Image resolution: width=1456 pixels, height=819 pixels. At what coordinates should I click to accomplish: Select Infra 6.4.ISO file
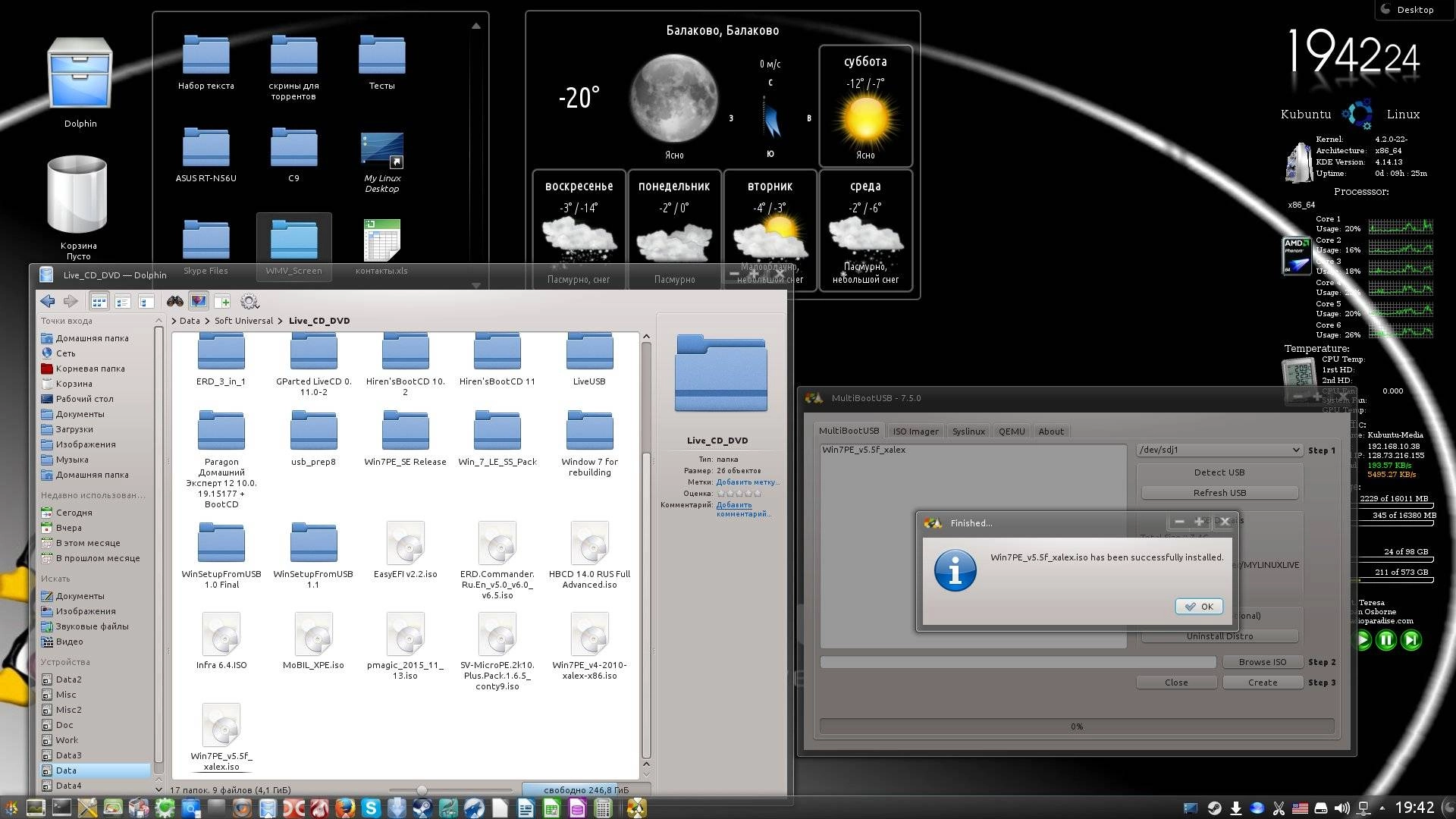tap(221, 641)
